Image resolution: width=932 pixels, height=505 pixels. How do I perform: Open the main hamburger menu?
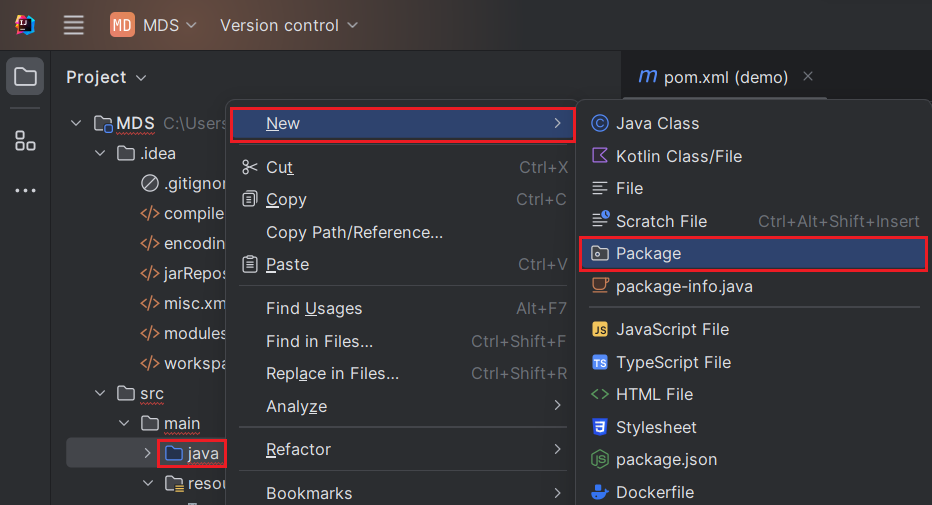74,25
